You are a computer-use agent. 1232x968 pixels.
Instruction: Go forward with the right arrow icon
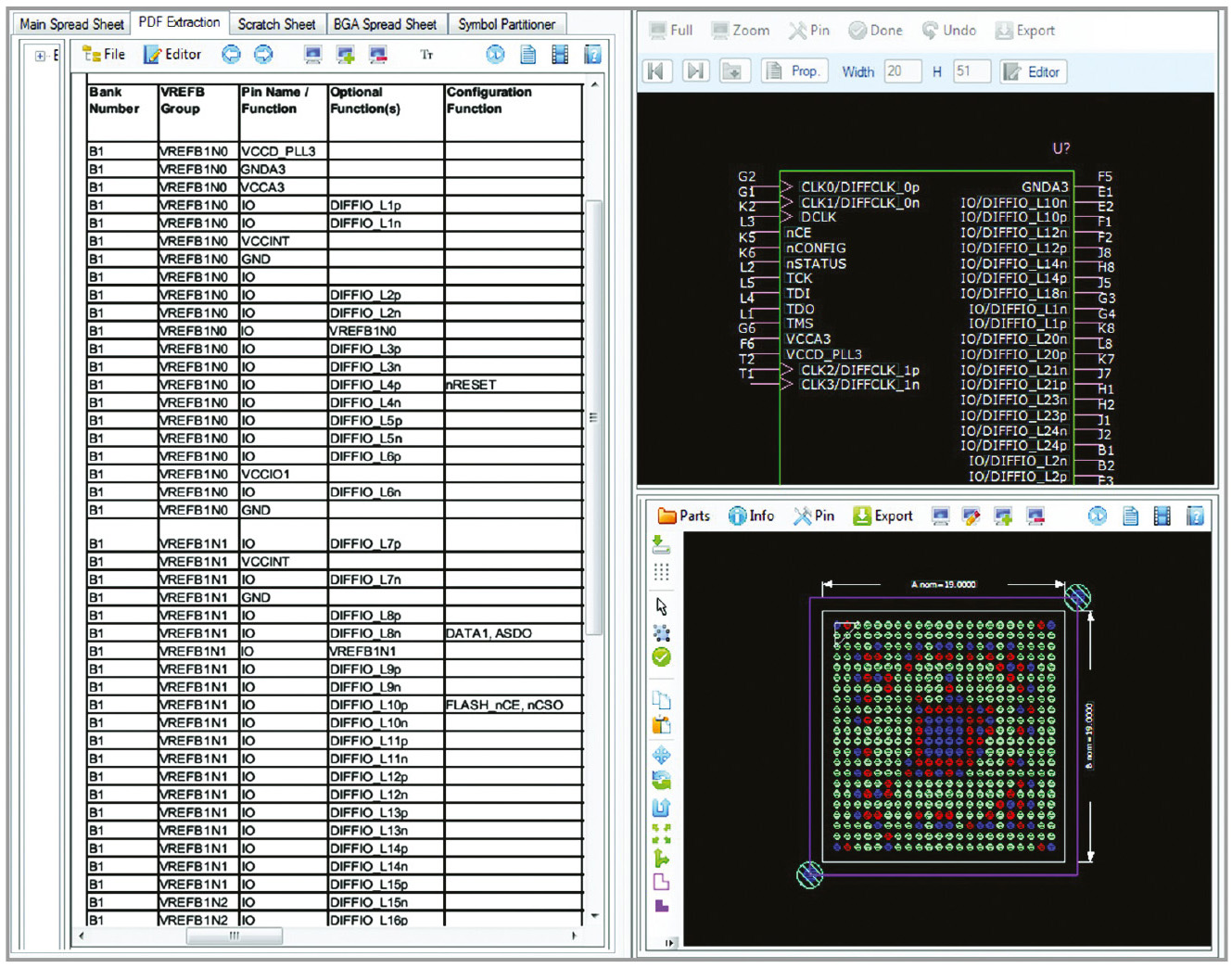pos(263,55)
